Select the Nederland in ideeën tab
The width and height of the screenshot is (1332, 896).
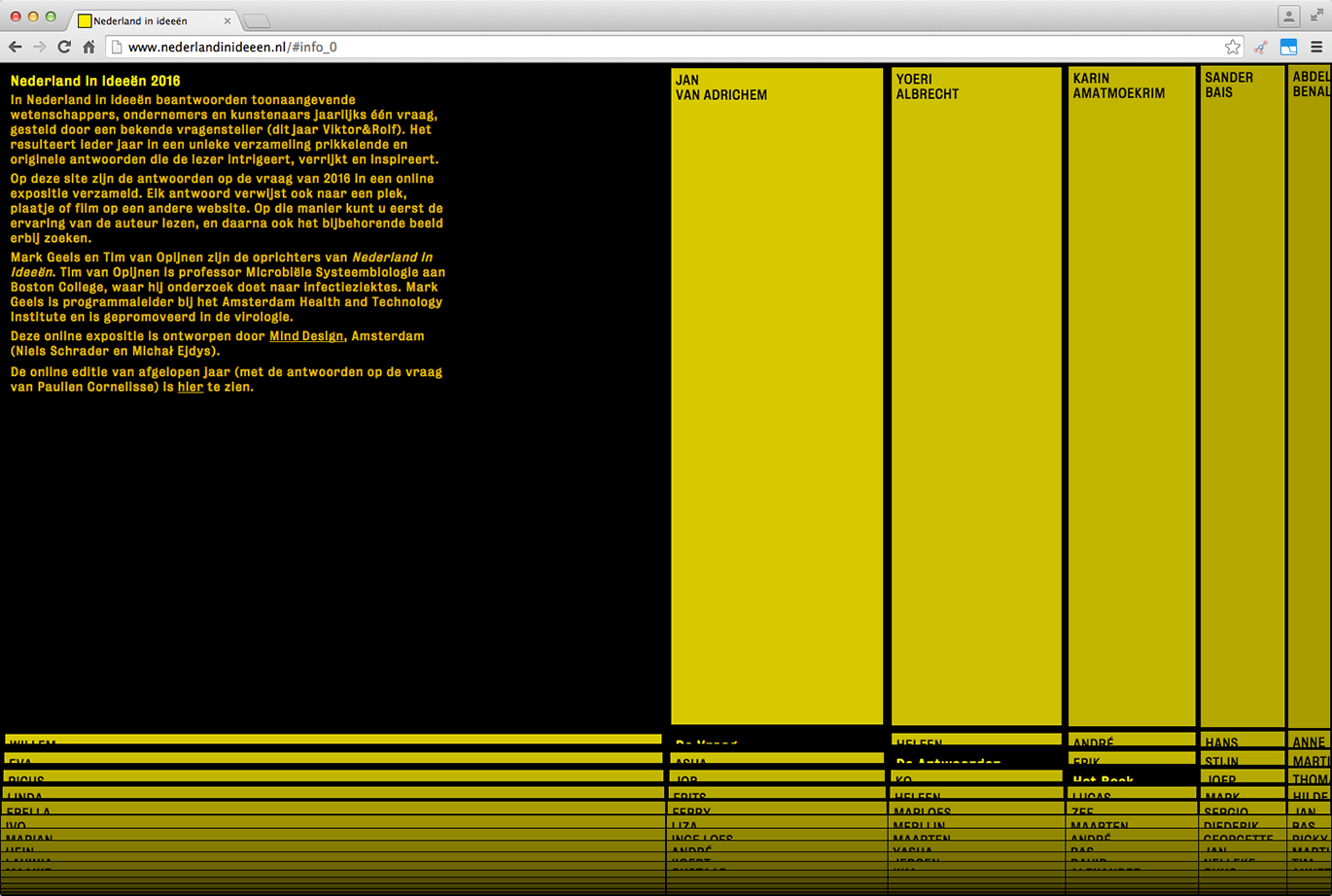pos(146,20)
